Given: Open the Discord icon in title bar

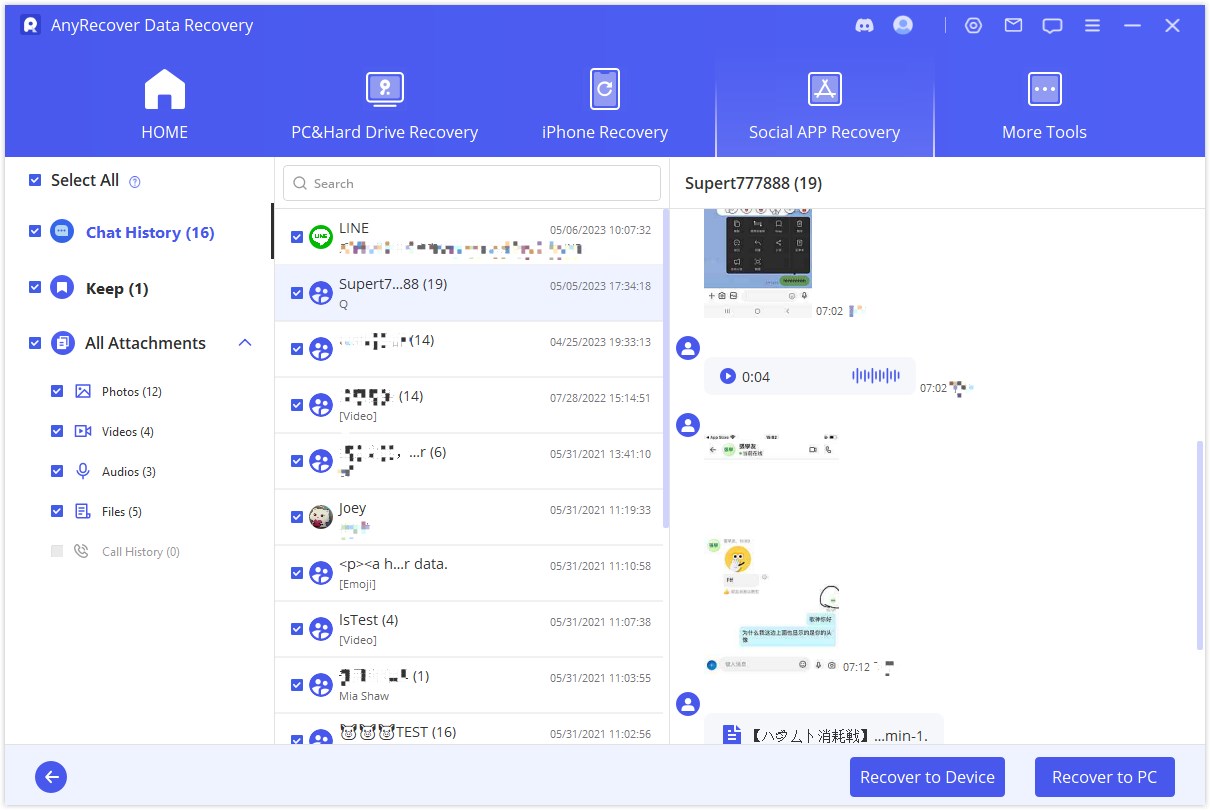Looking at the screenshot, I should 865,26.
